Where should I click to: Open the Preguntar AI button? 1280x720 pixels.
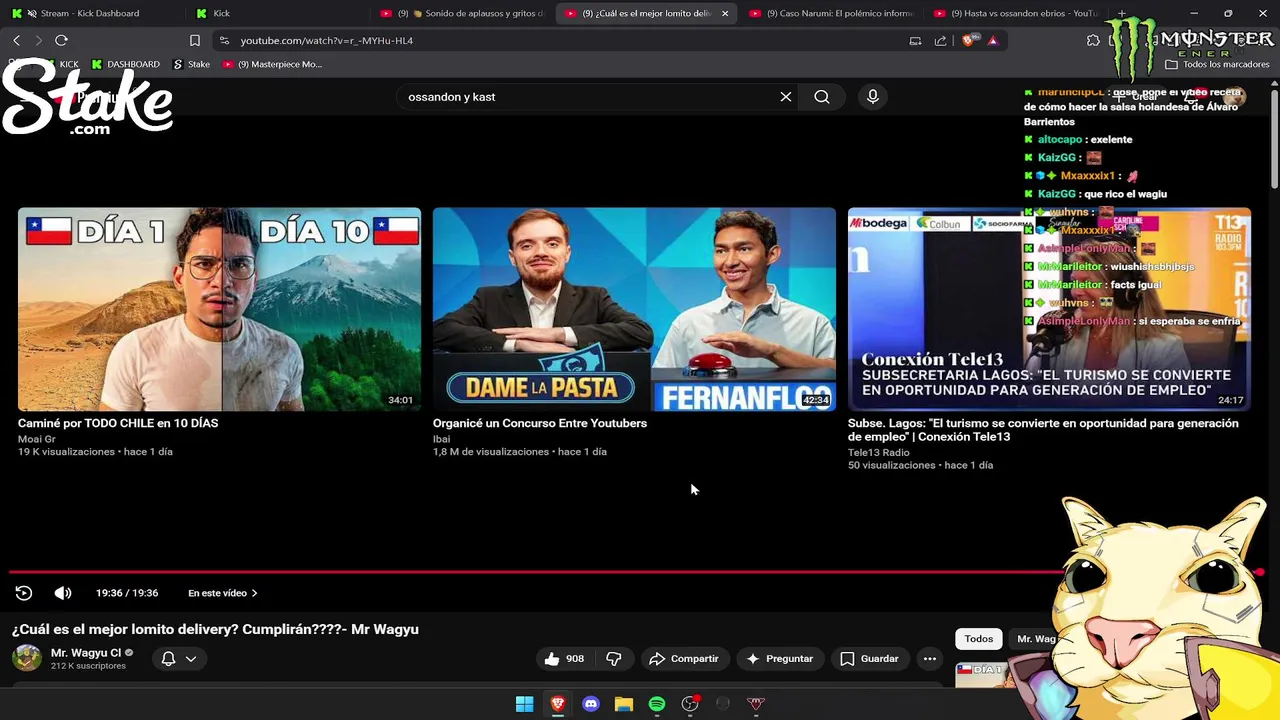tap(780, 659)
